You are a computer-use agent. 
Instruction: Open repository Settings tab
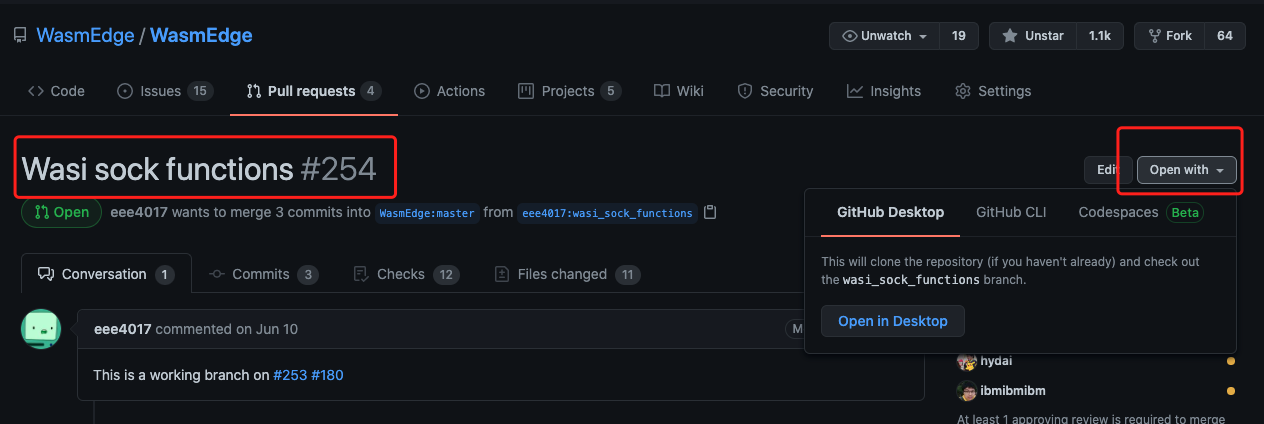pos(992,91)
